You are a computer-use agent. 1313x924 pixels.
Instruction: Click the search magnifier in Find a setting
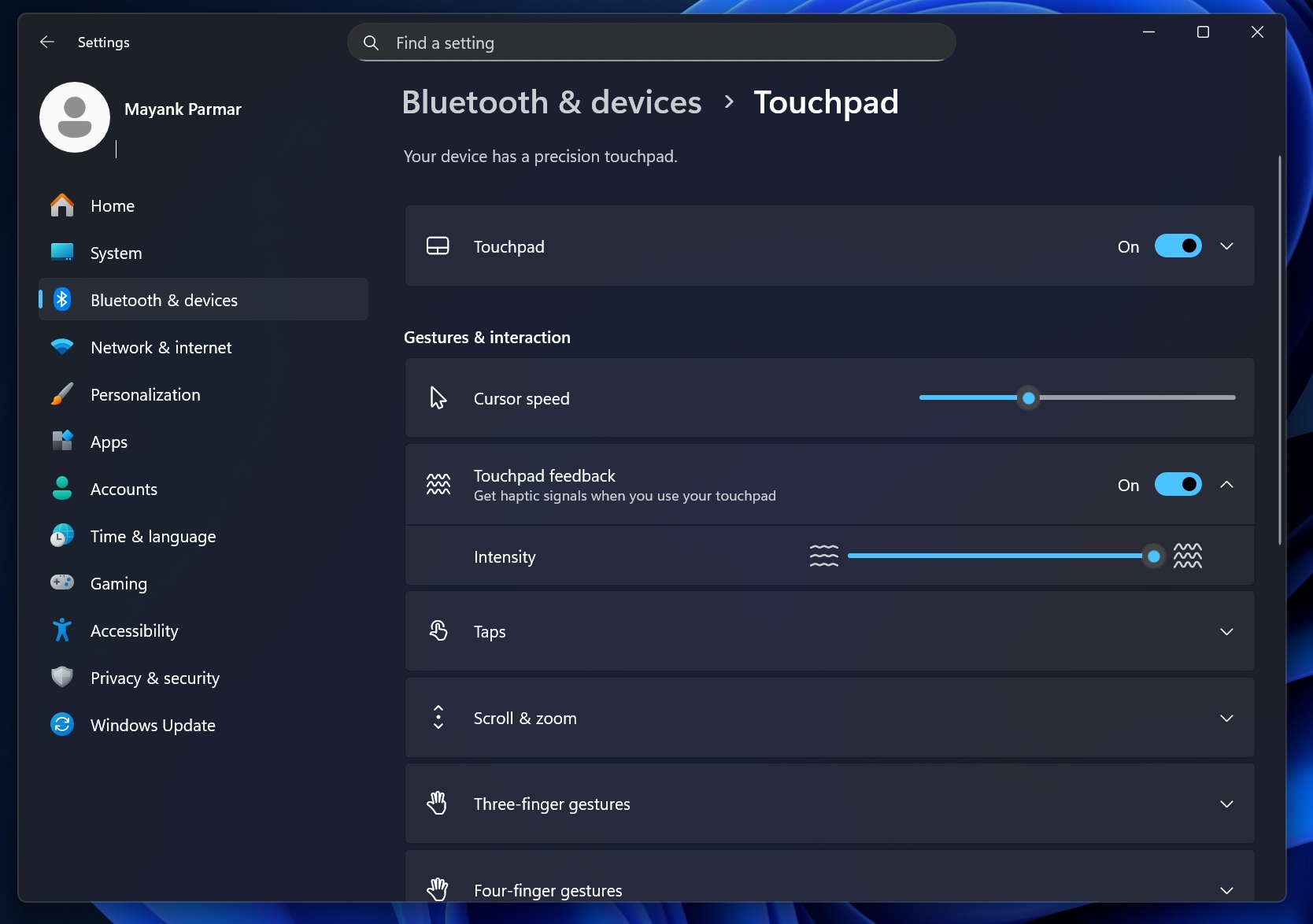point(370,42)
